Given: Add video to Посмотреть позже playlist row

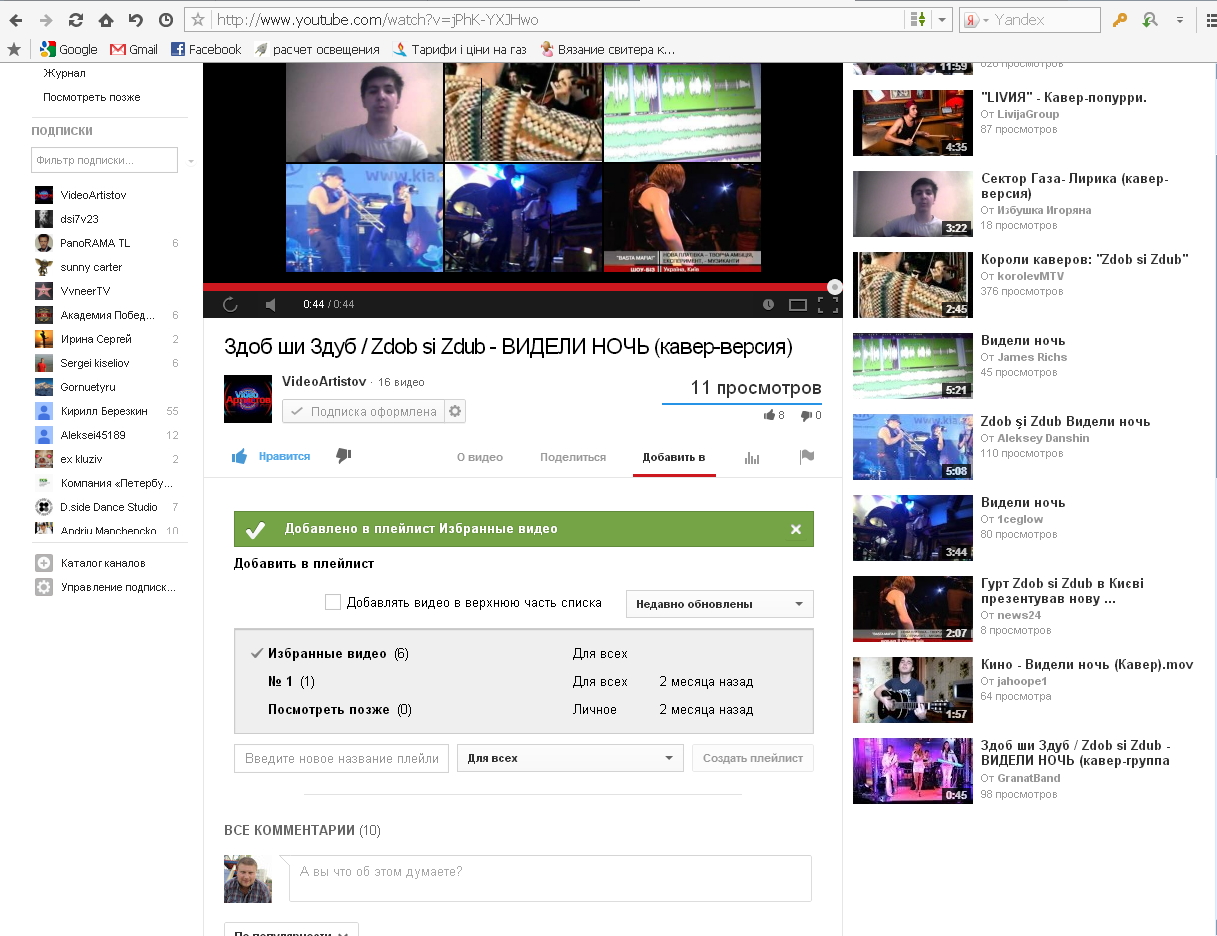Looking at the screenshot, I should 524,710.
